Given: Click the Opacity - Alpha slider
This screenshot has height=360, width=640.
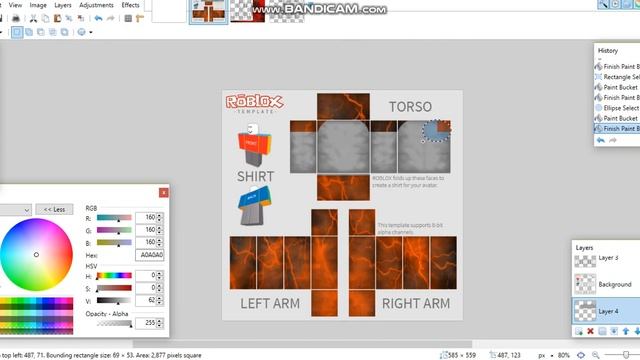Looking at the screenshot, I should click(114, 324).
